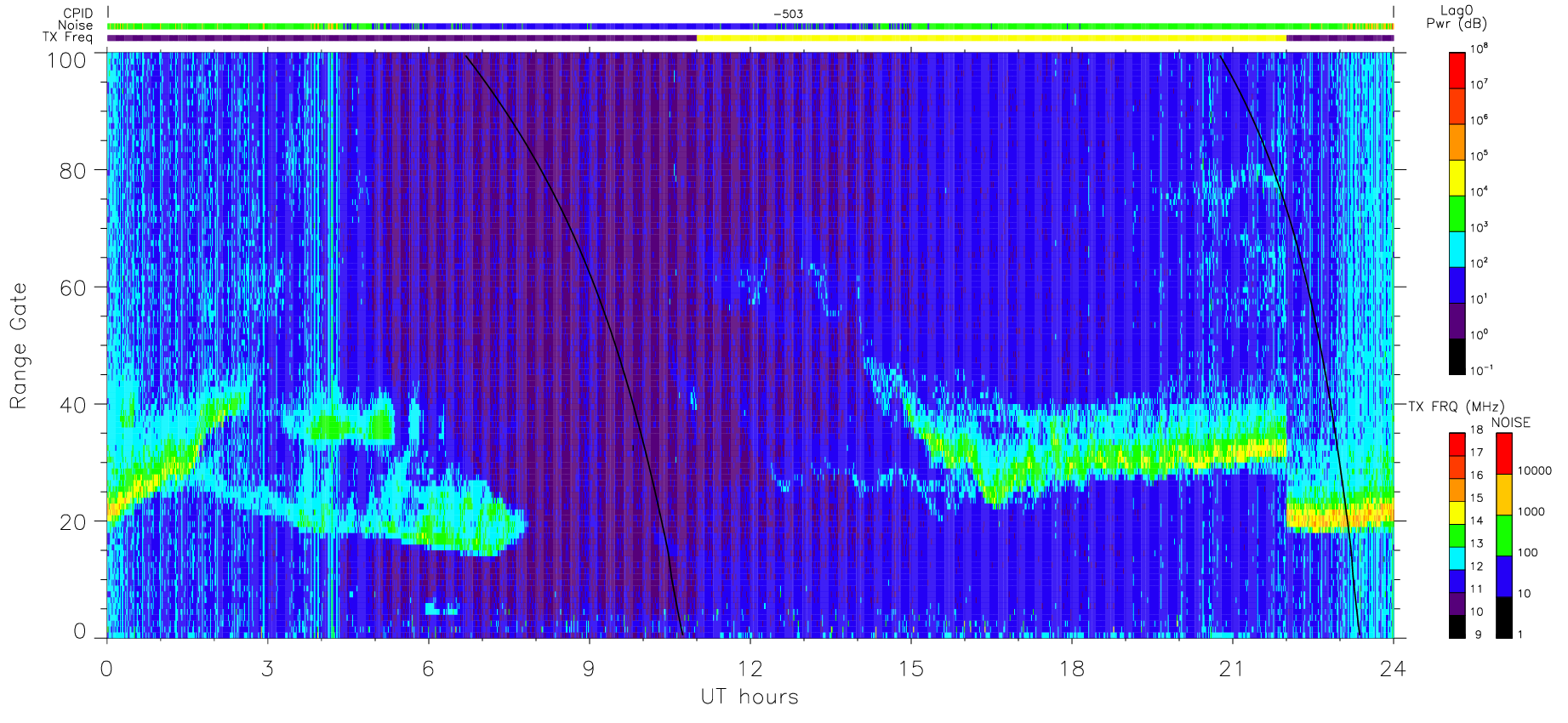Click the 'TX FRQ (MHz)' legend title

point(1456,407)
